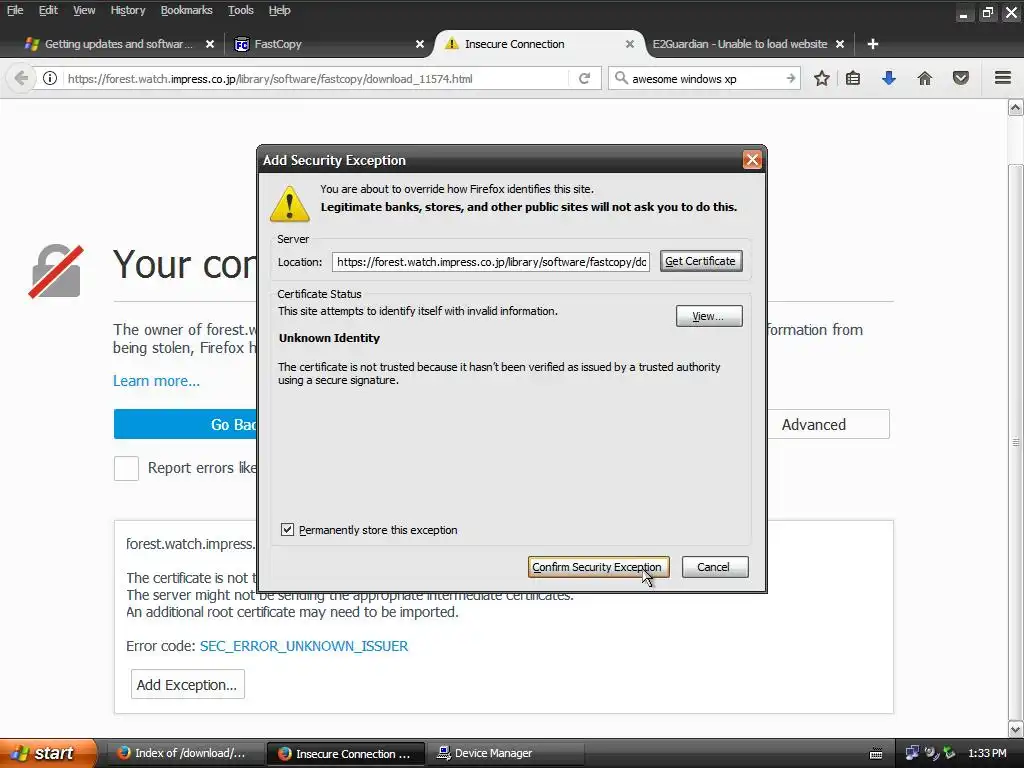Click the 1:33 PM system clock
This screenshot has width=1024, height=768.
point(987,753)
